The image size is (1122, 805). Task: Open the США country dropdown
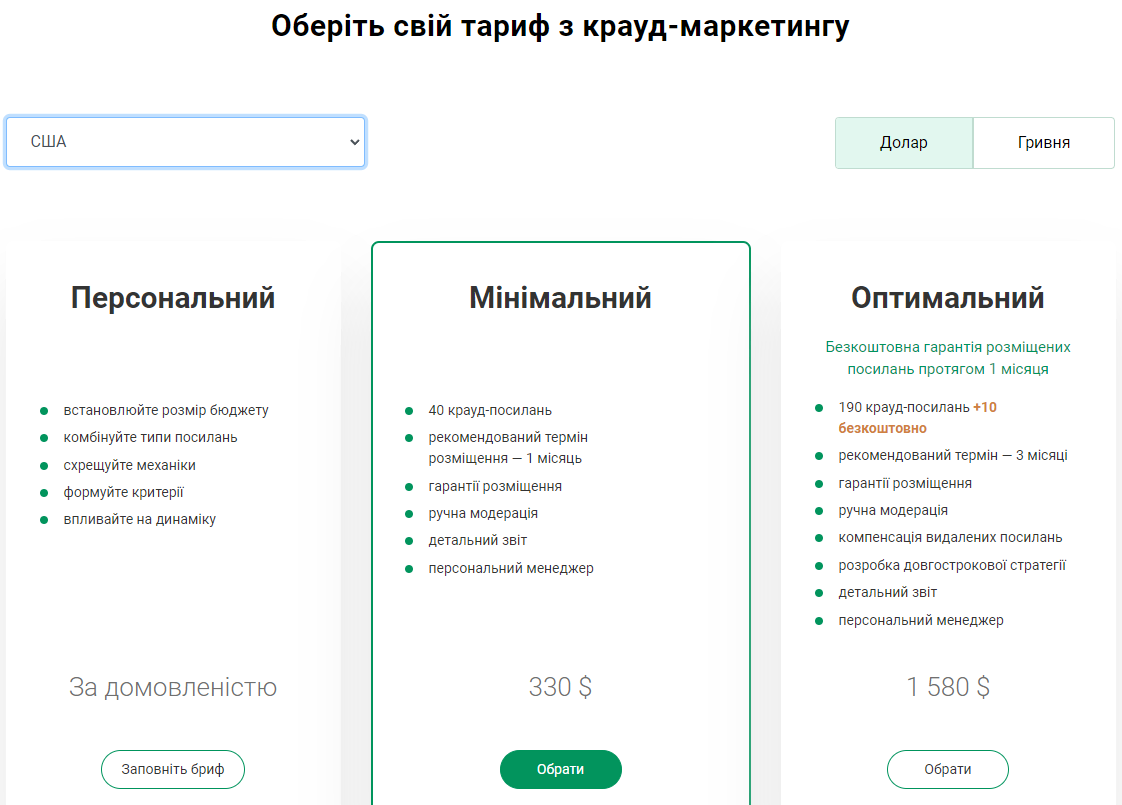pyautogui.click(x=185, y=142)
